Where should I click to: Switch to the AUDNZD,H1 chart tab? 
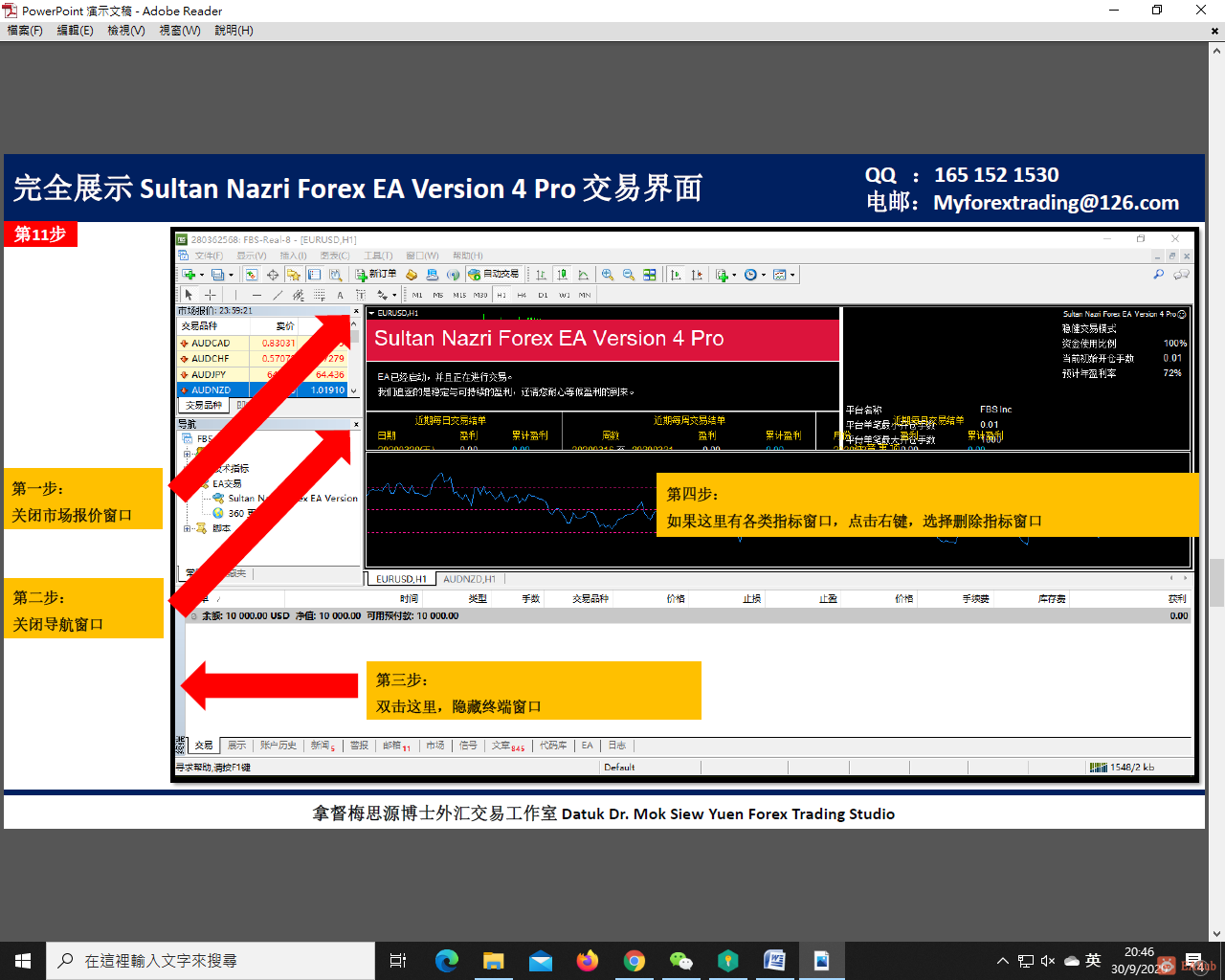(469, 579)
